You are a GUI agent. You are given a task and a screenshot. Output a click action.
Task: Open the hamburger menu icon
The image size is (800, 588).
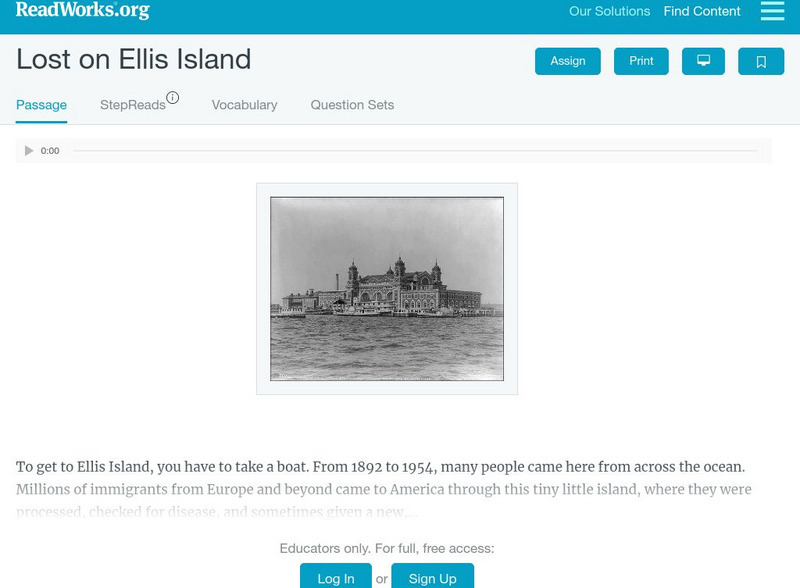coord(772,11)
